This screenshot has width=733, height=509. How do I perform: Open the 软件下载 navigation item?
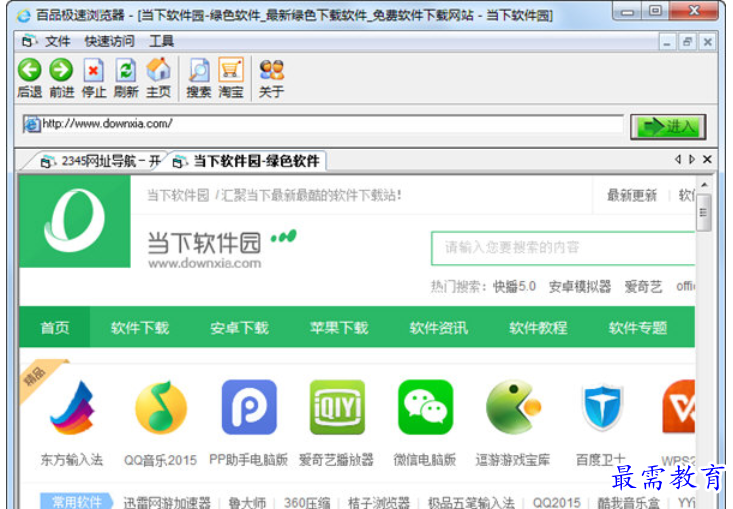pos(140,328)
